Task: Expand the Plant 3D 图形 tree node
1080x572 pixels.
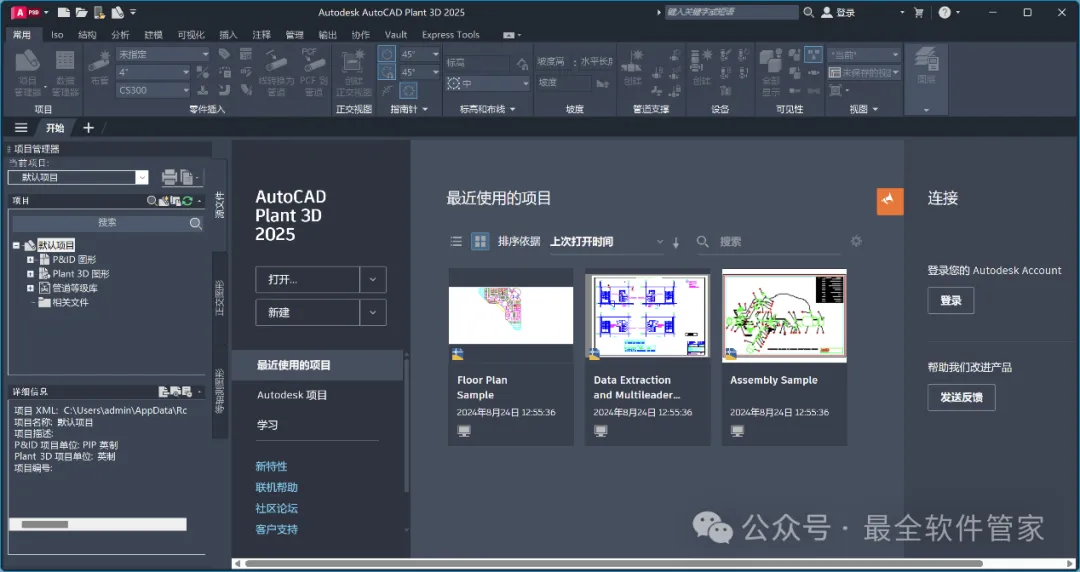Action: coord(30,274)
